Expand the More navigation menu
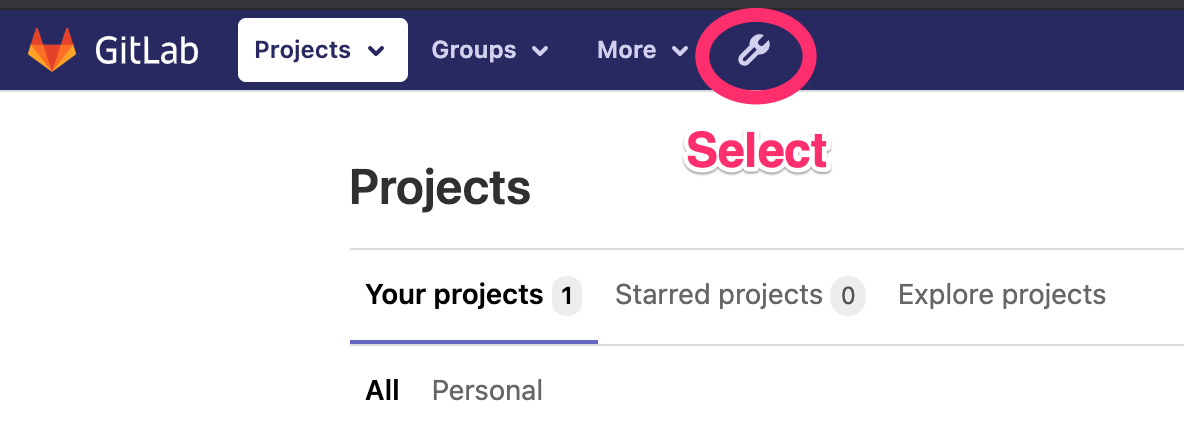Viewport: 1184px width, 436px height. coord(643,50)
